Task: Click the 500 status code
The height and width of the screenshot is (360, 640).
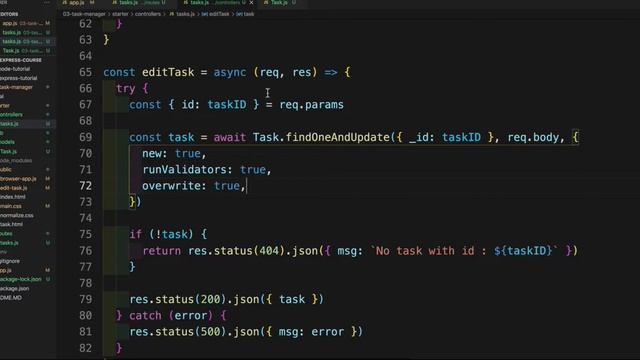Action: click(211, 331)
